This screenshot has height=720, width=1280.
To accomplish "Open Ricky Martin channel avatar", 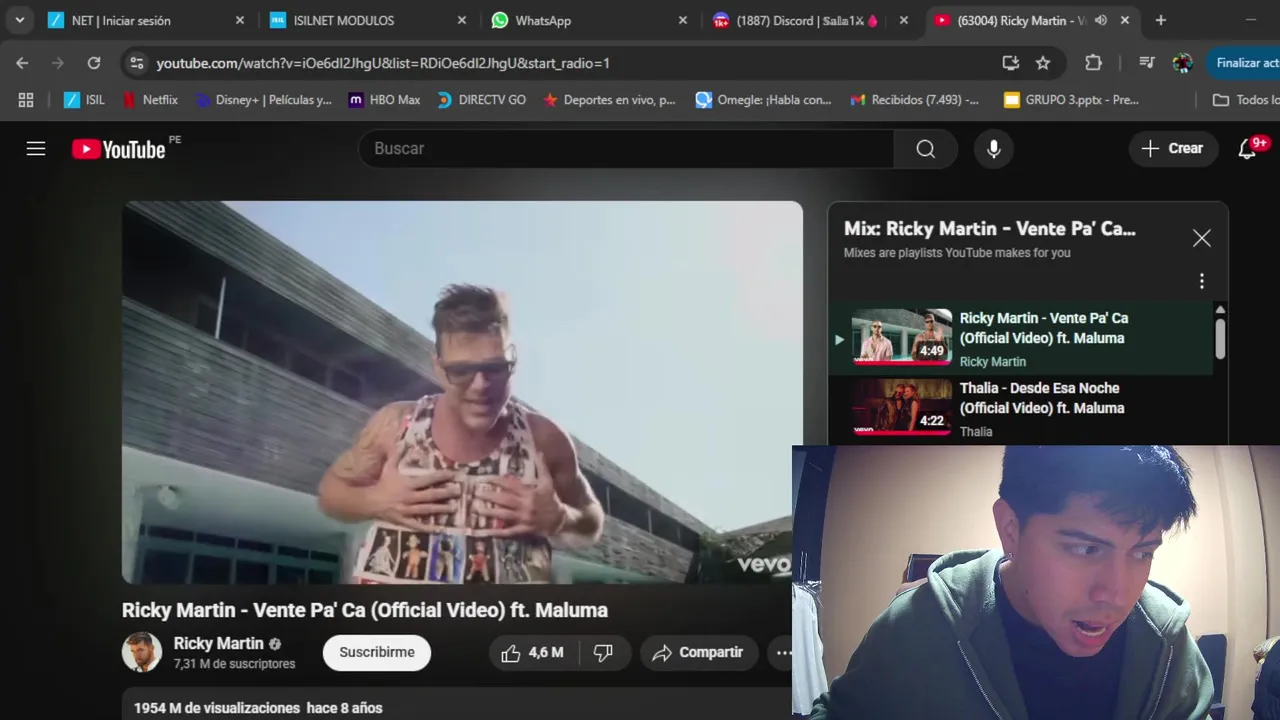I will click(x=142, y=652).
